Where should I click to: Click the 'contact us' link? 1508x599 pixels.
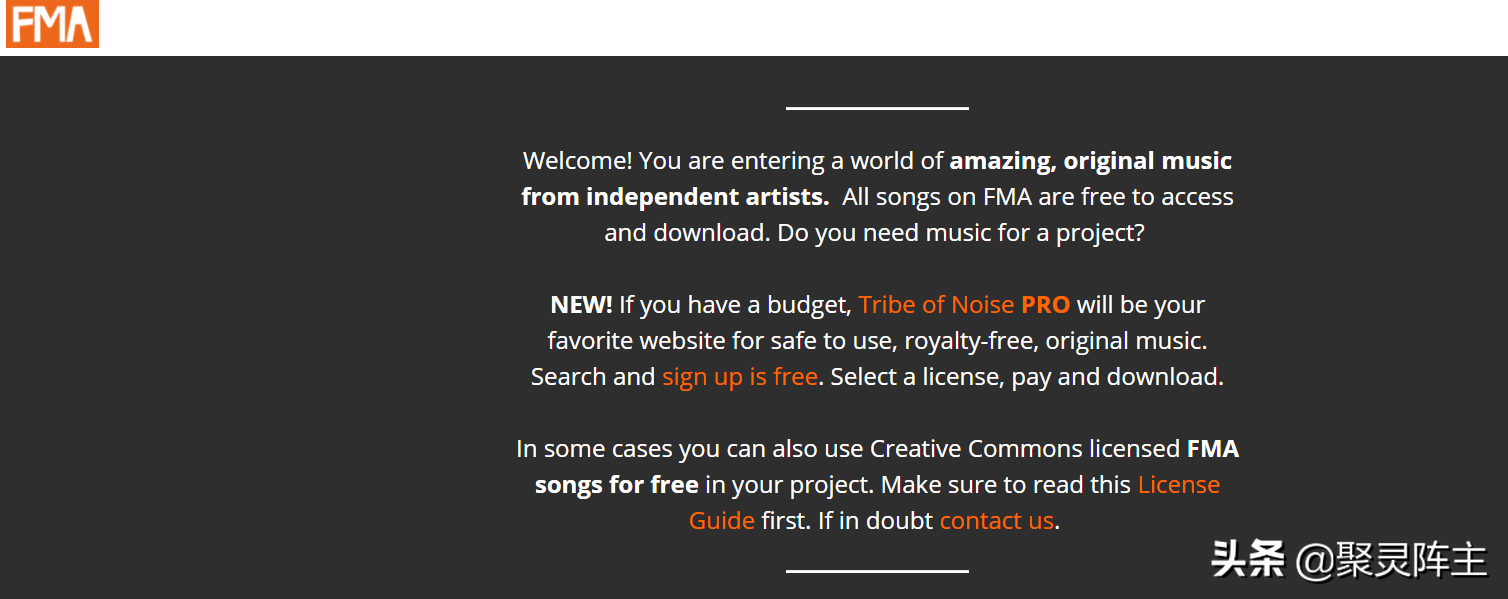pos(996,521)
